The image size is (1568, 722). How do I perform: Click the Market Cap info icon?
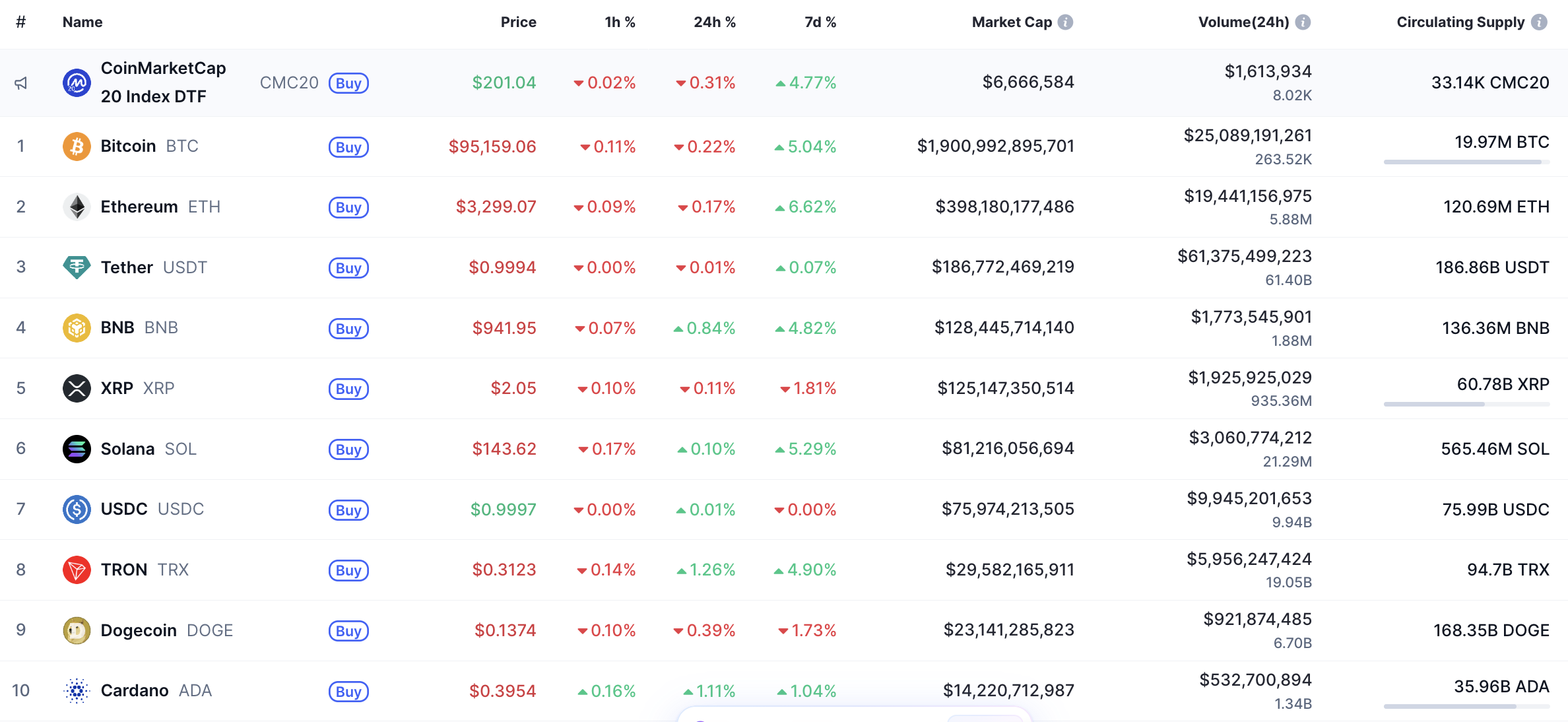(1065, 22)
